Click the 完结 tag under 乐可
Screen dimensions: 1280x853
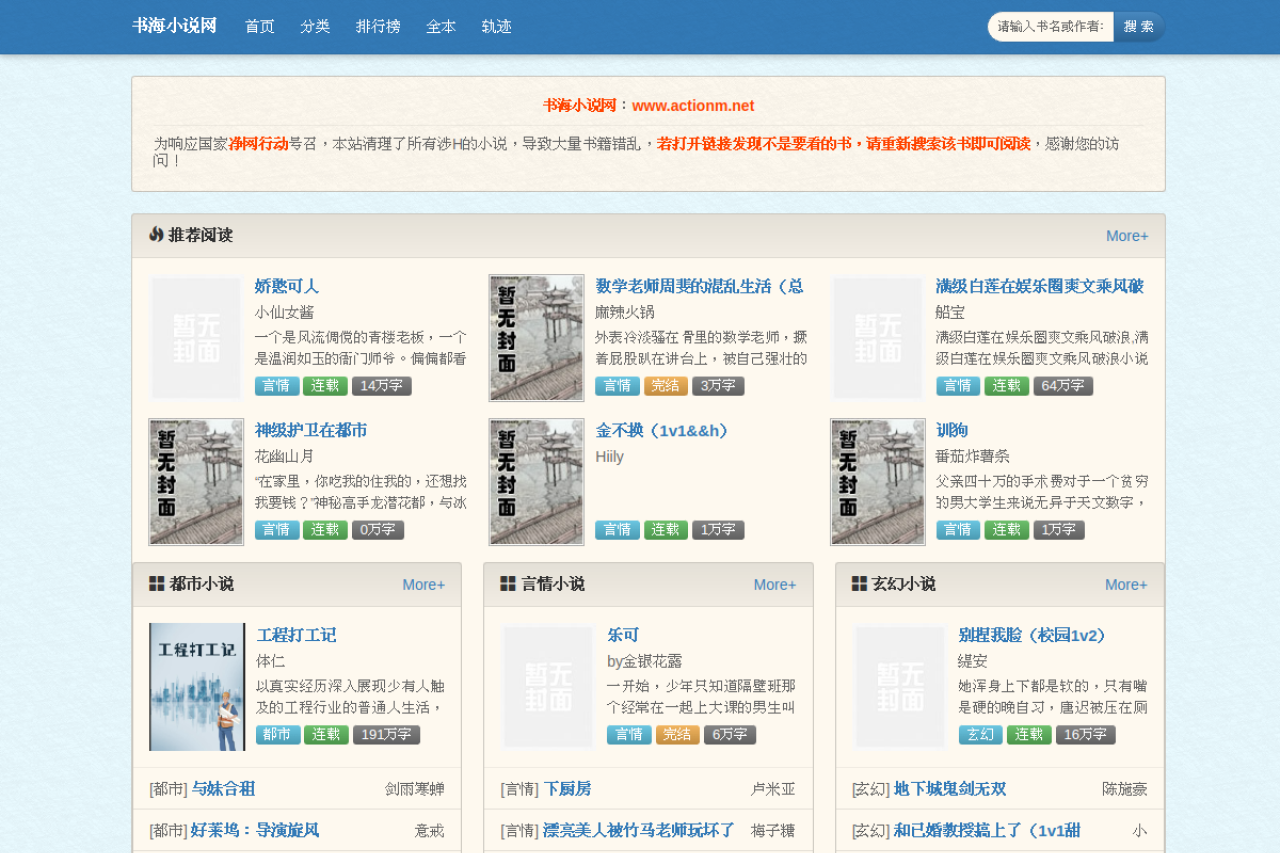click(678, 735)
